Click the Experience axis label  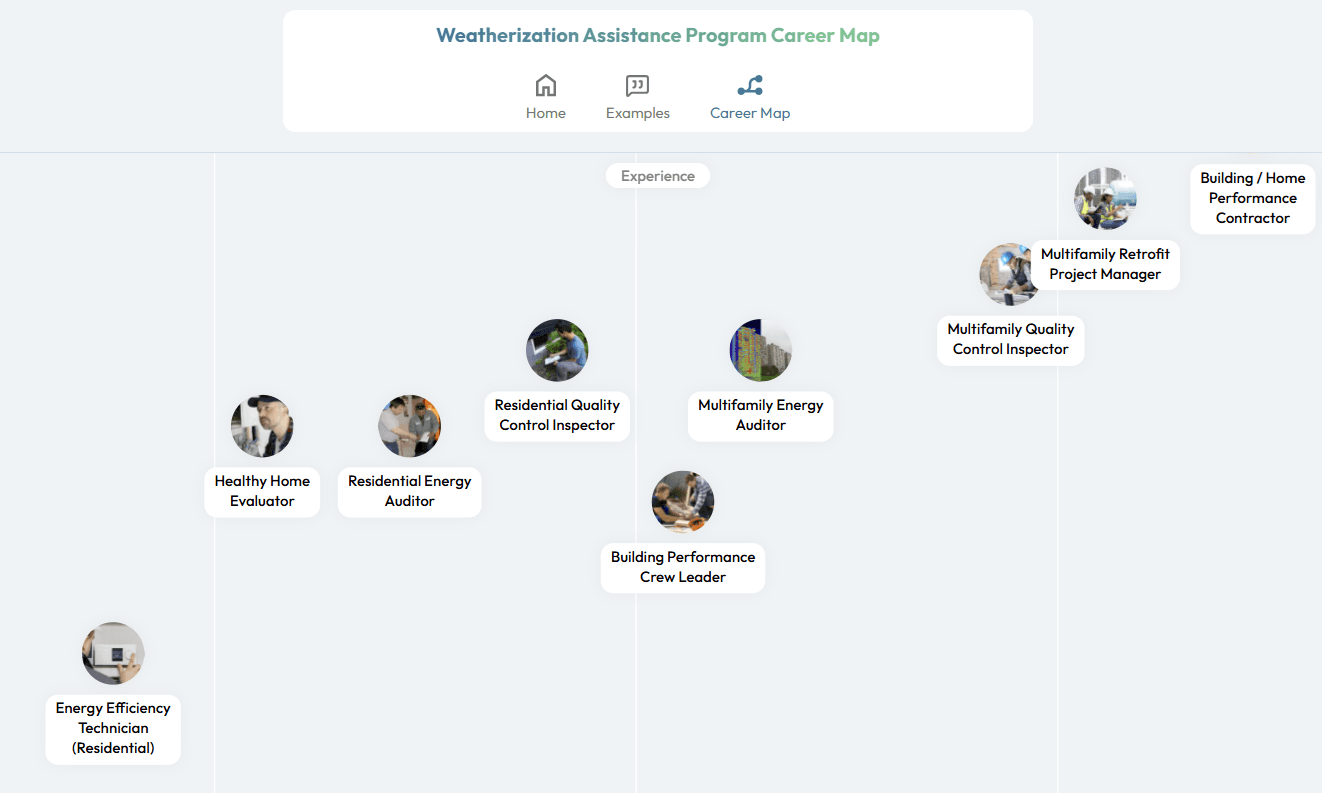(657, 175)
